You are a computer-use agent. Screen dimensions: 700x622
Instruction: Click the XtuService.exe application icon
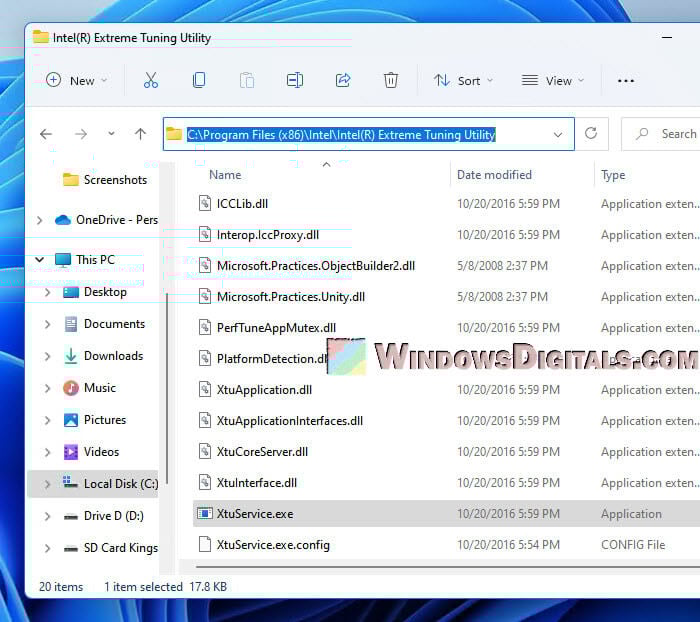click(x=204, y=513)
